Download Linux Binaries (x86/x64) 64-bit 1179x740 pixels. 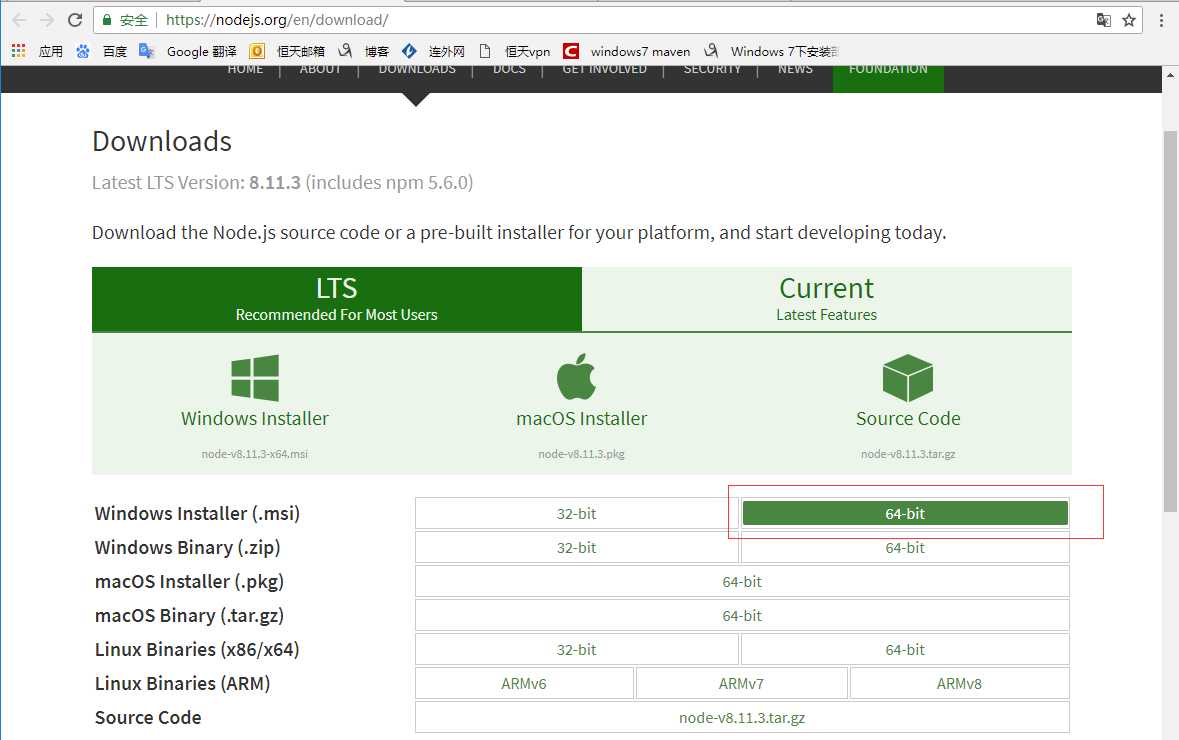tap(905, 649)
